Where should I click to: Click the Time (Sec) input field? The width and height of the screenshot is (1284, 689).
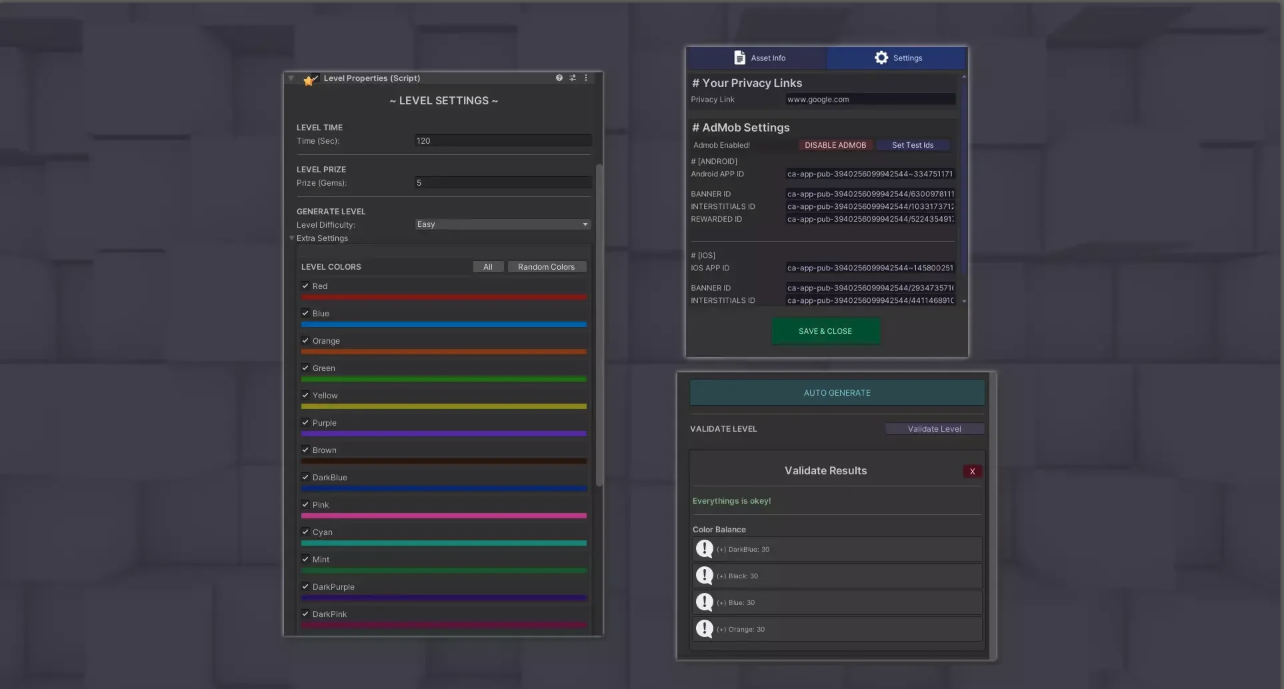pyautogui.click(x=503, y=141)
